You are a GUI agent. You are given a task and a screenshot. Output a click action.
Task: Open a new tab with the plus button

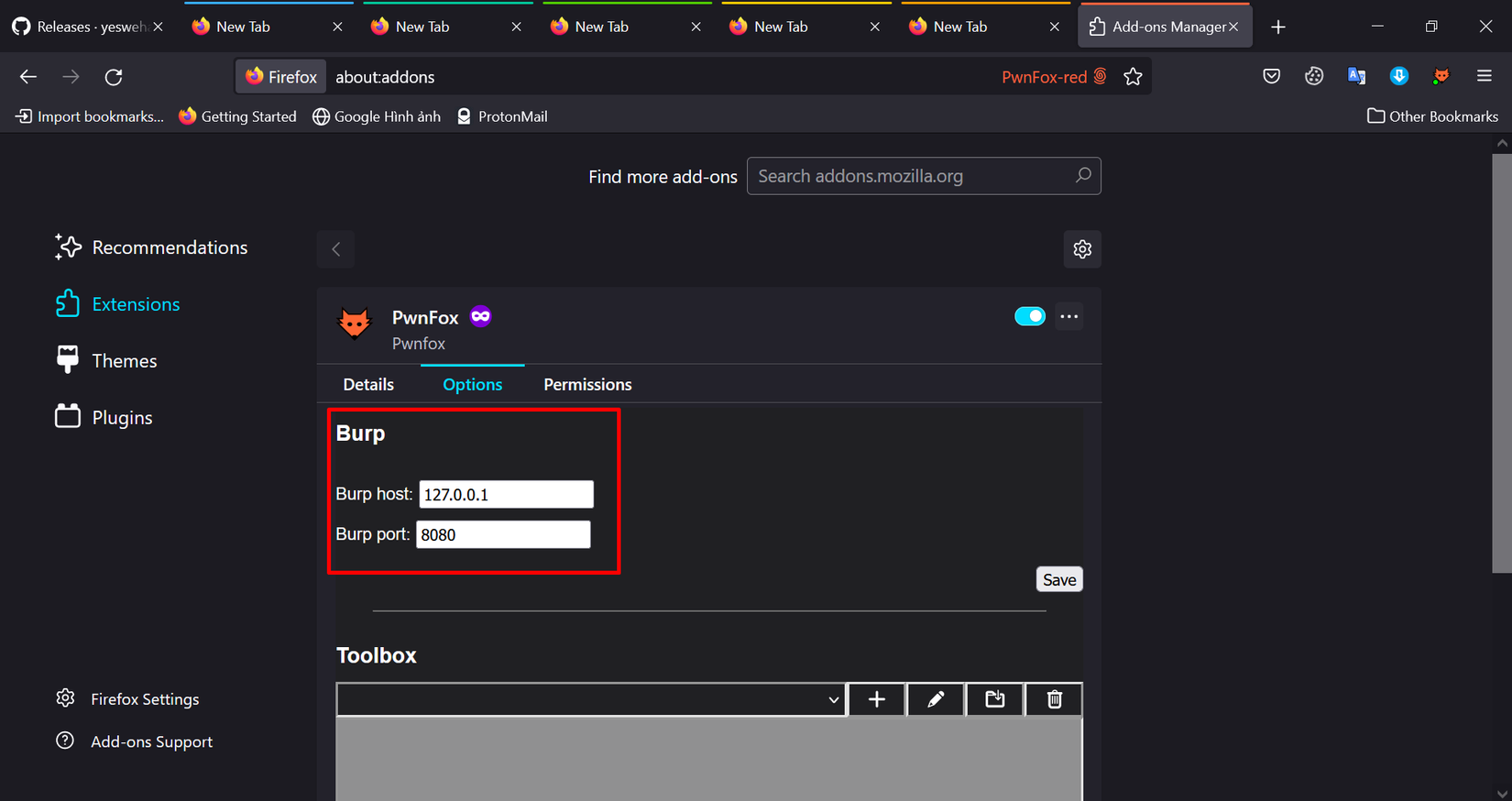(x=1278, y=27)
